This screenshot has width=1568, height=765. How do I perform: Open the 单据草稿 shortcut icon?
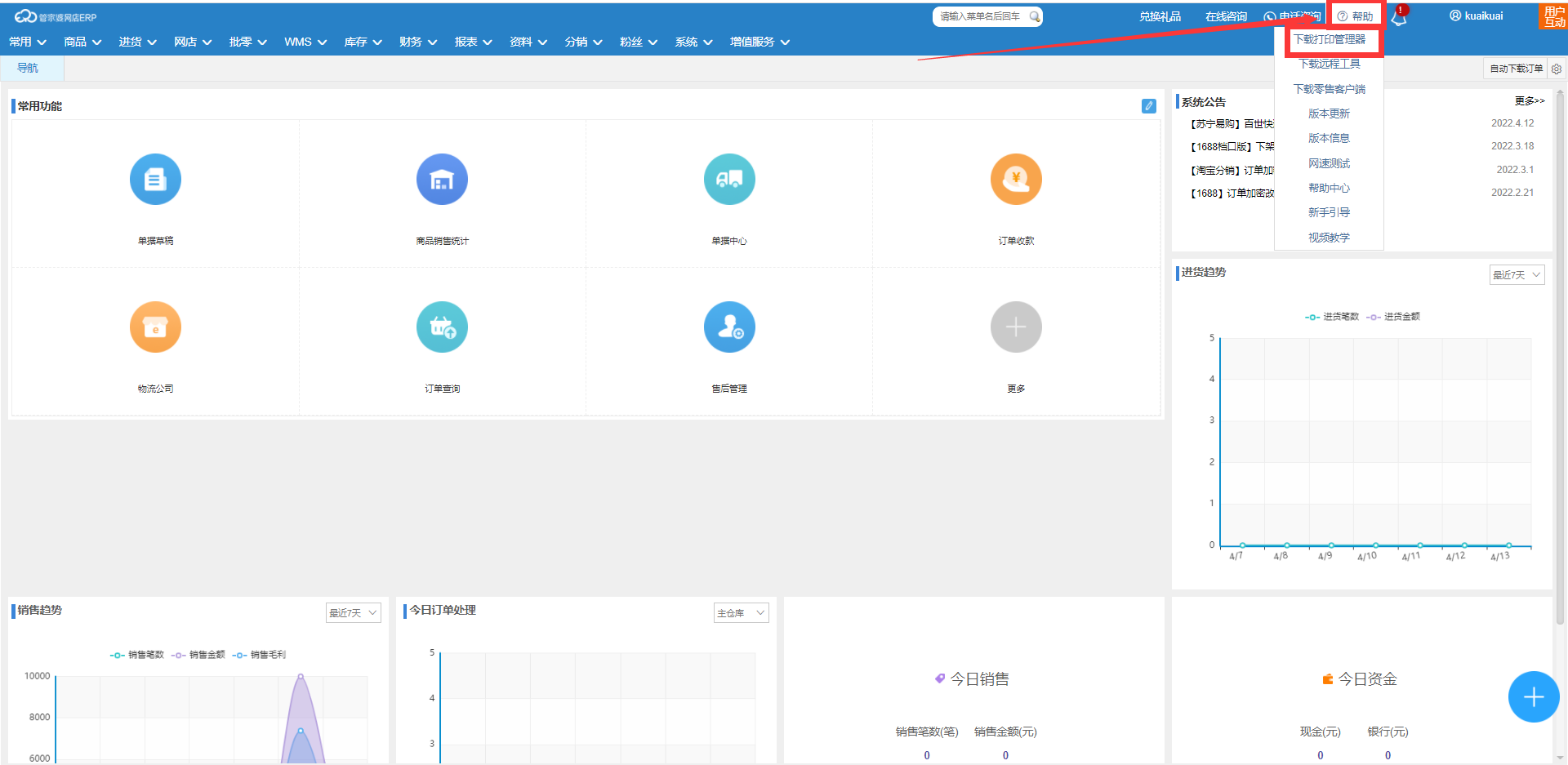point(155,180)
